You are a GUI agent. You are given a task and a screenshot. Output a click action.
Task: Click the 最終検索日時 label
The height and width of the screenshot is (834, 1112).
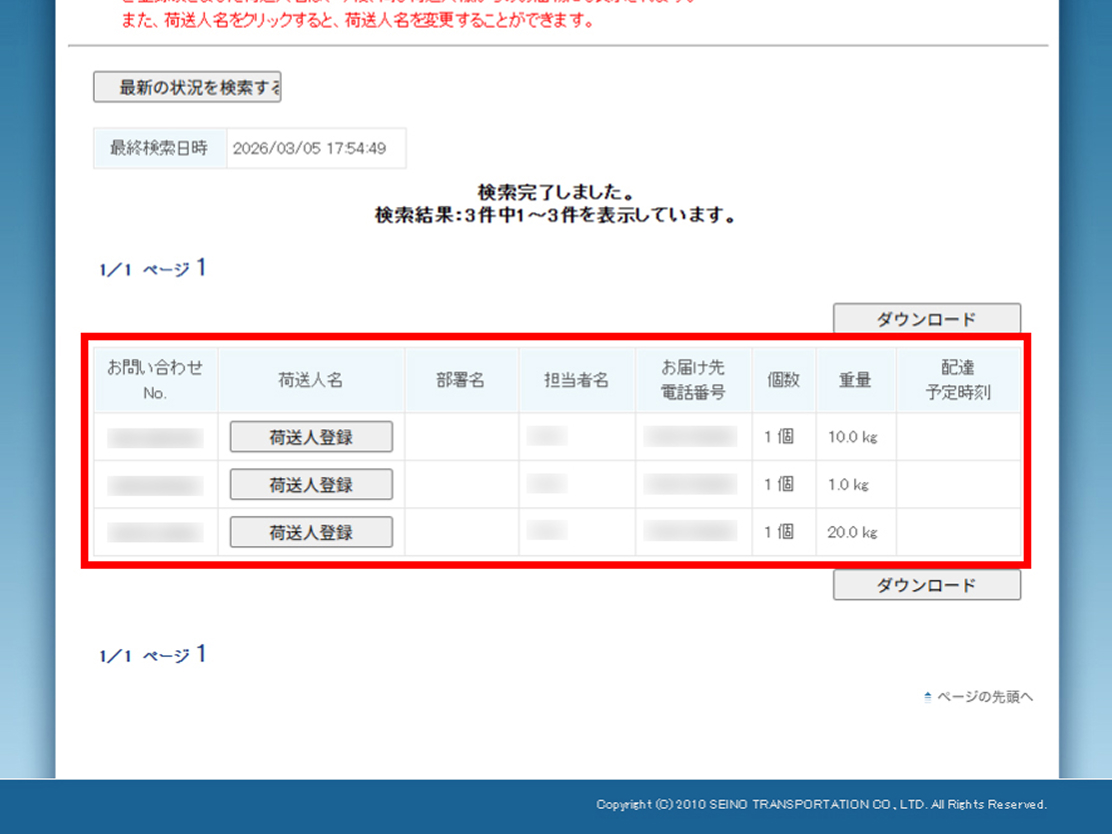point(159,148)
